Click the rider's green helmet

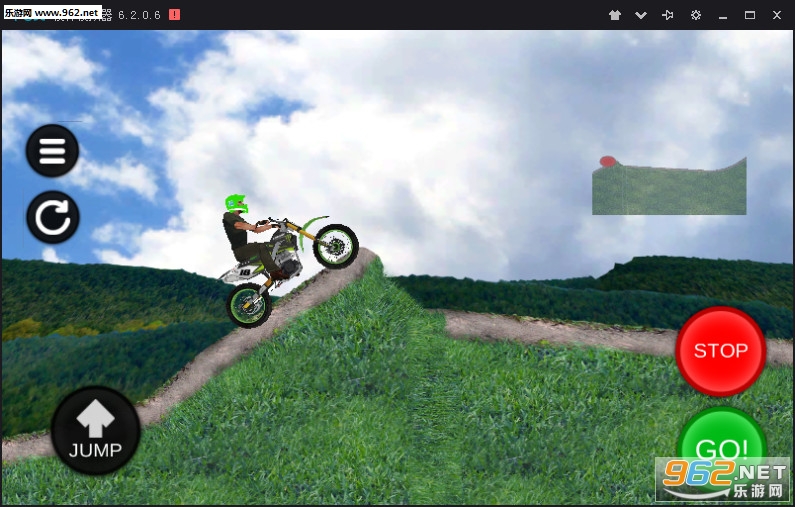click(x=236, y=204)
